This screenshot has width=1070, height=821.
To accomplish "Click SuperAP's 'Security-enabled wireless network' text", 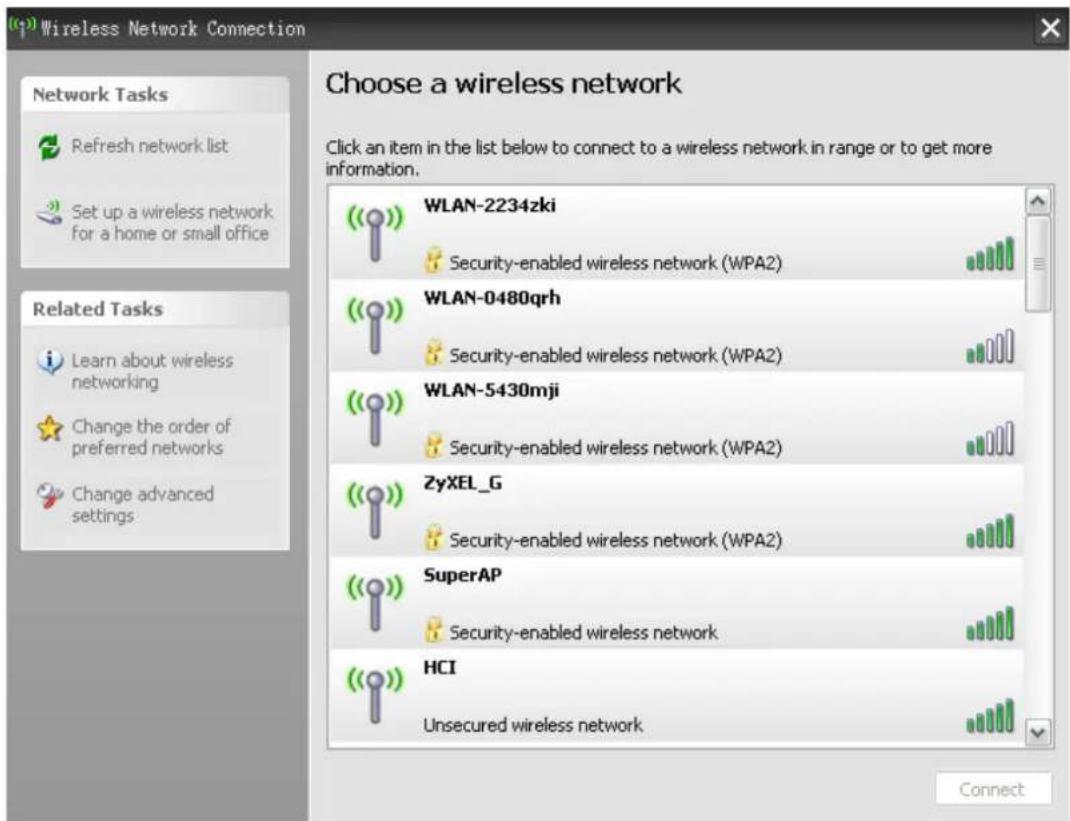I will [583, 633].
